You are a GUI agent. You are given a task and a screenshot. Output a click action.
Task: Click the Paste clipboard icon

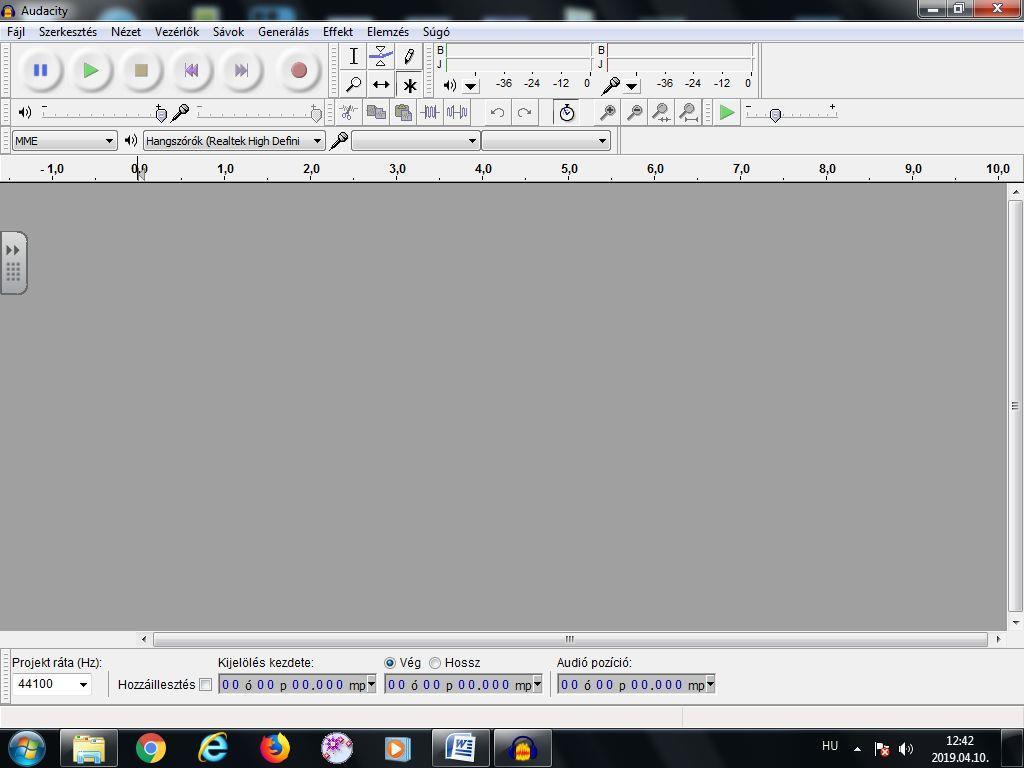[403, 112]
